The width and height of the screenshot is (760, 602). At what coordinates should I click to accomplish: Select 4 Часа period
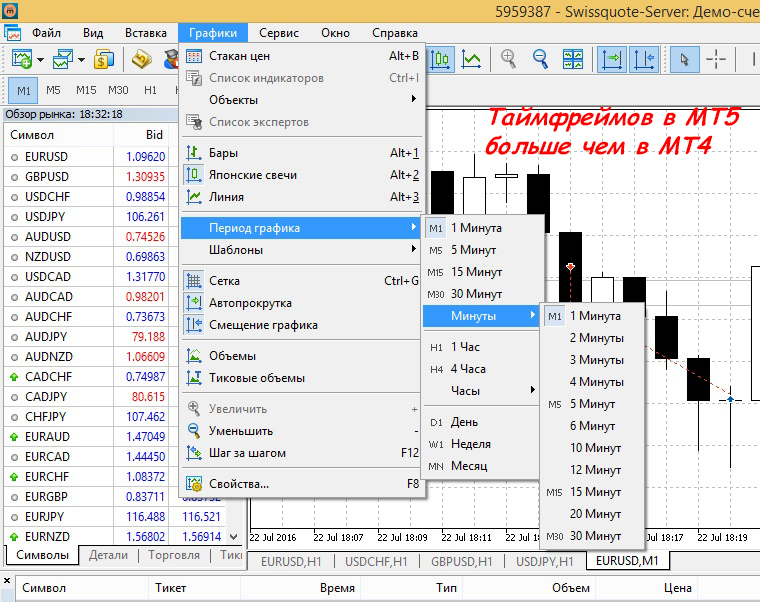click(x=482, y=369)
